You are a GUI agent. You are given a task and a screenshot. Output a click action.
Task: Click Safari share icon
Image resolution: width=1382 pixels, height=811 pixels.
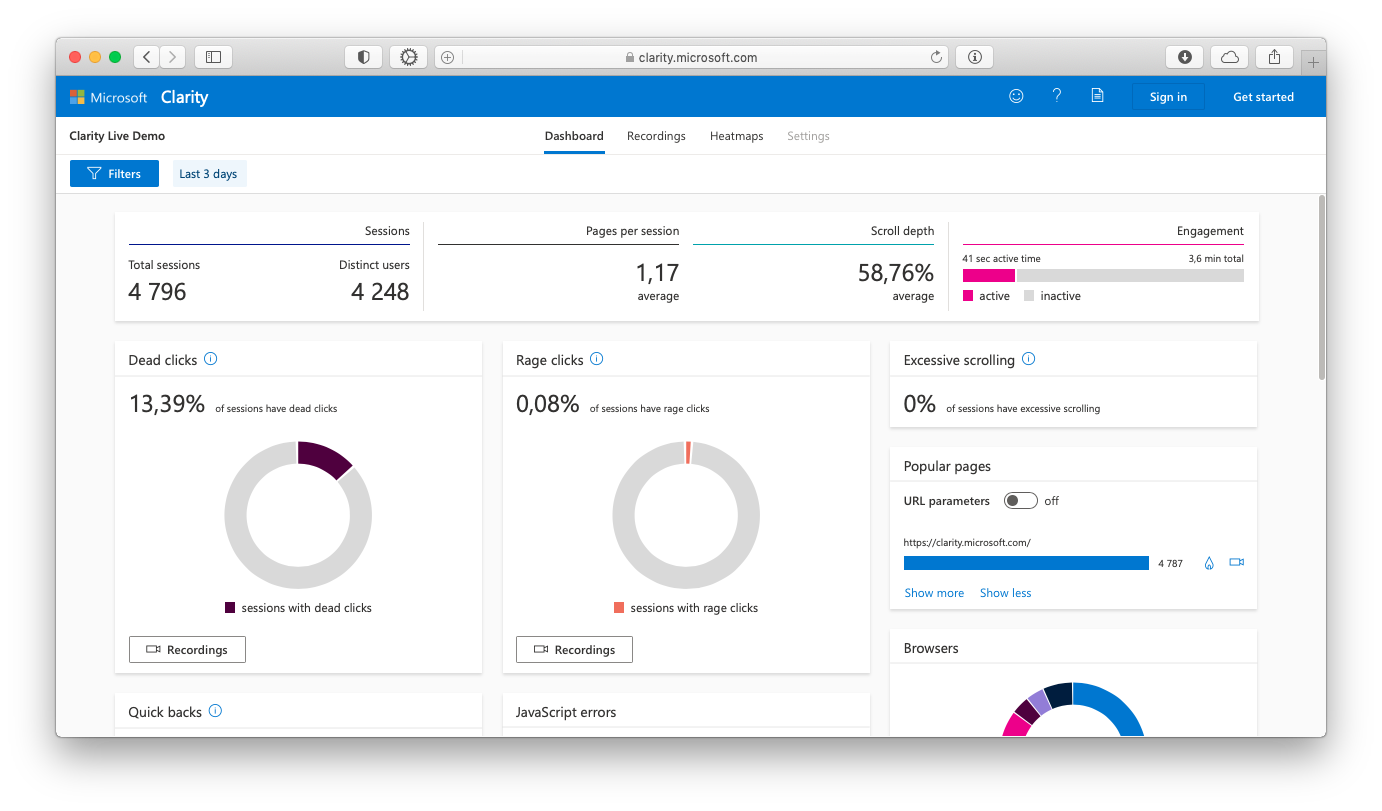[x=1274, y=57]
